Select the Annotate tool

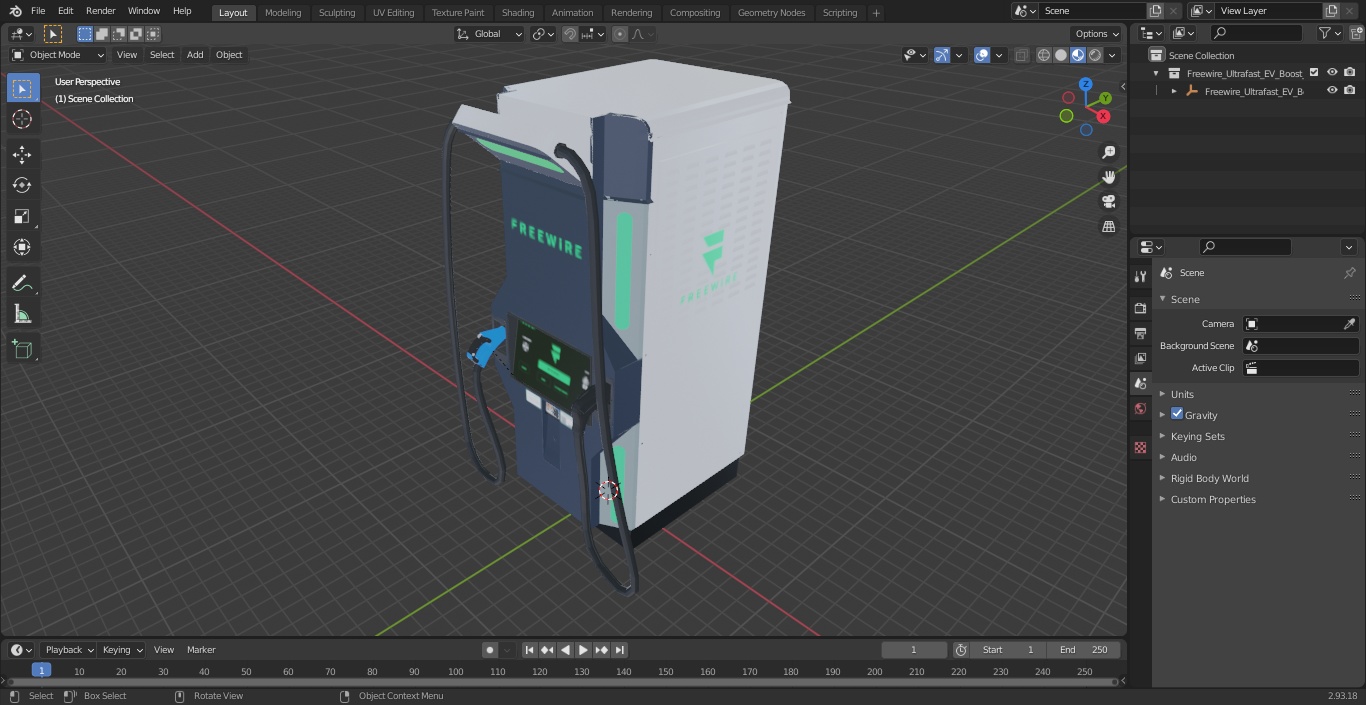[22, 284]
